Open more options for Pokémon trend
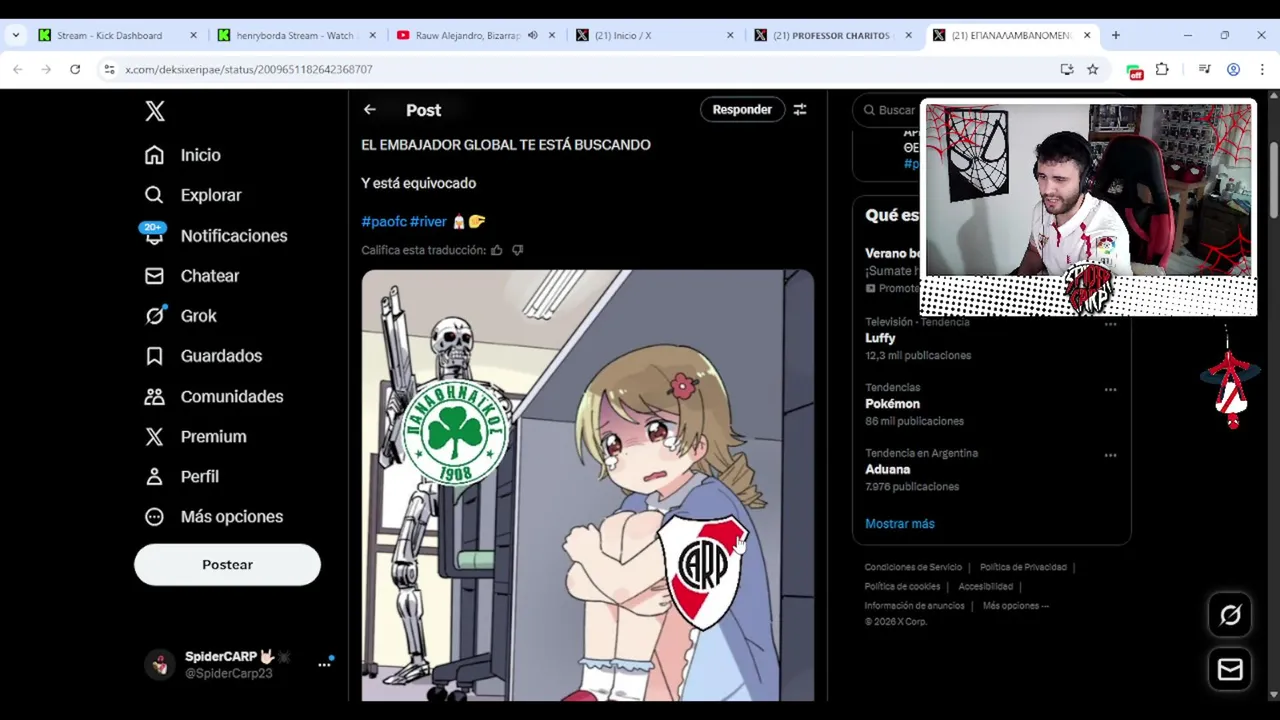This screenshot has width=1280, height=720. pyautogui.click(x=1110, y=389)
